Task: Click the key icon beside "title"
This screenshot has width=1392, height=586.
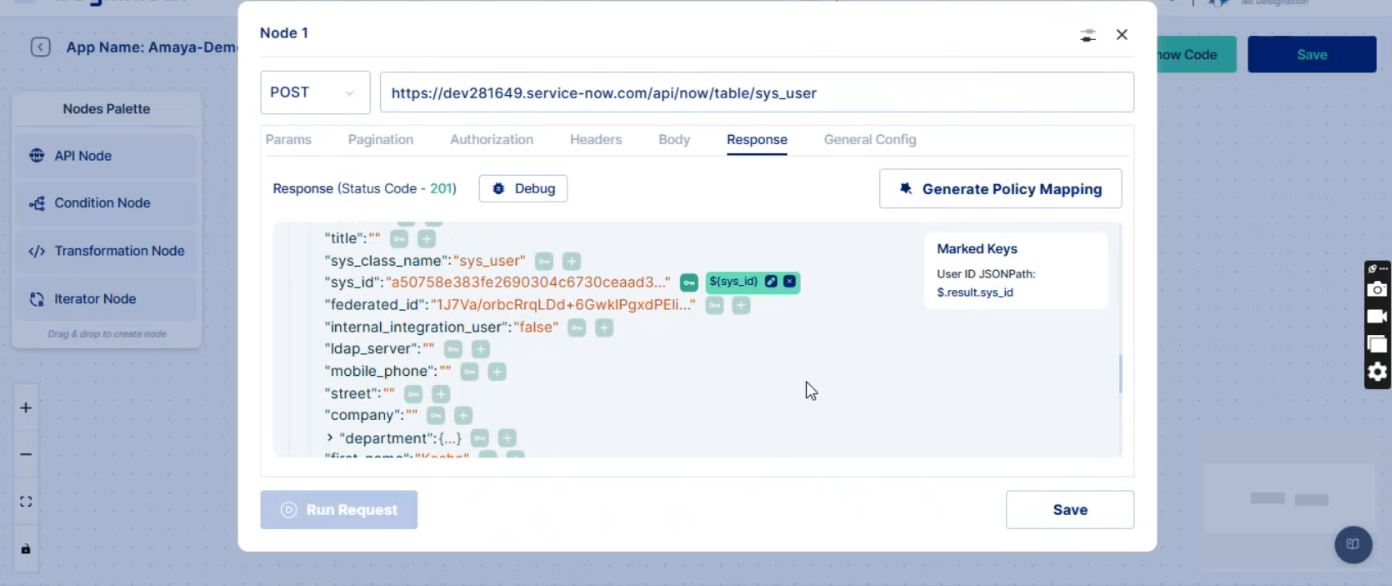Action: click(x=399, y=239)
